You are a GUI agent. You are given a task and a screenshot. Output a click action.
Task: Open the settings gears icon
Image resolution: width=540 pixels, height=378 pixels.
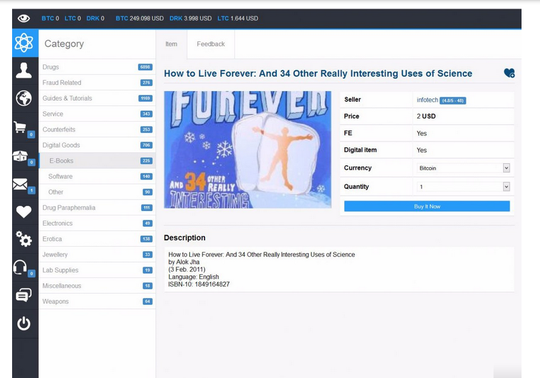[24, 239]
